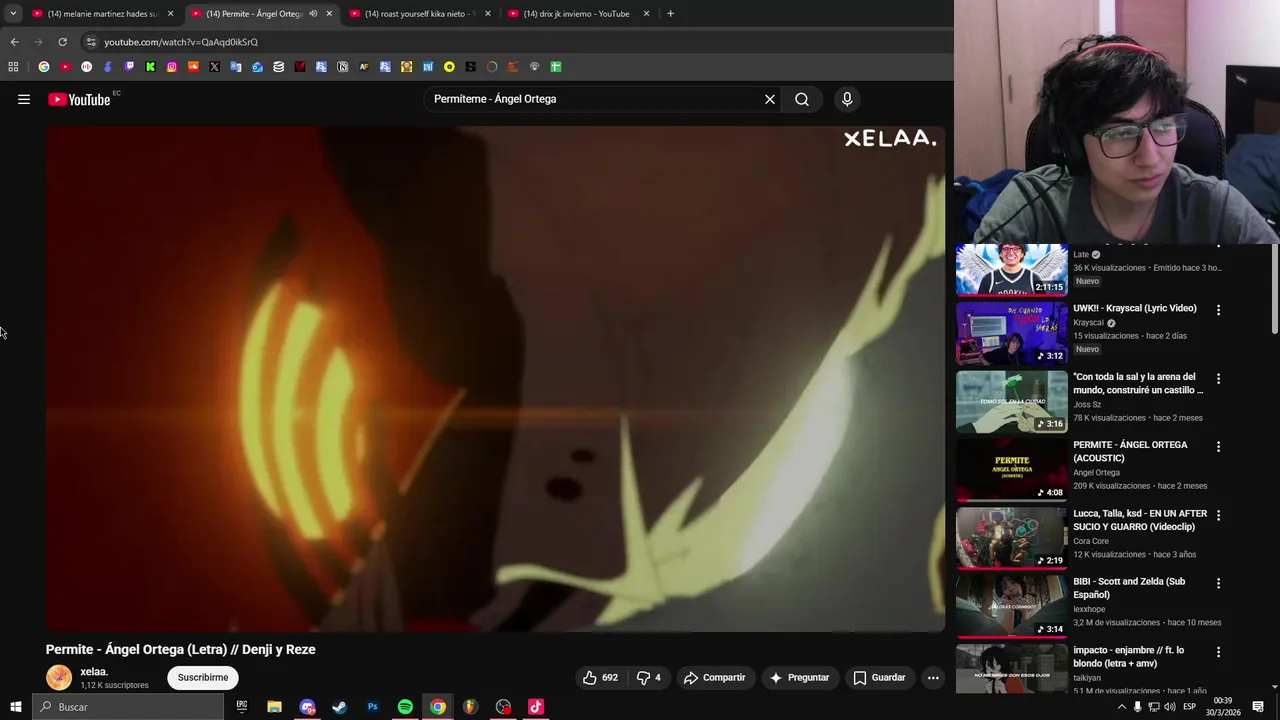
Task: Clear the search box text with X
Action: coord(770,99)
